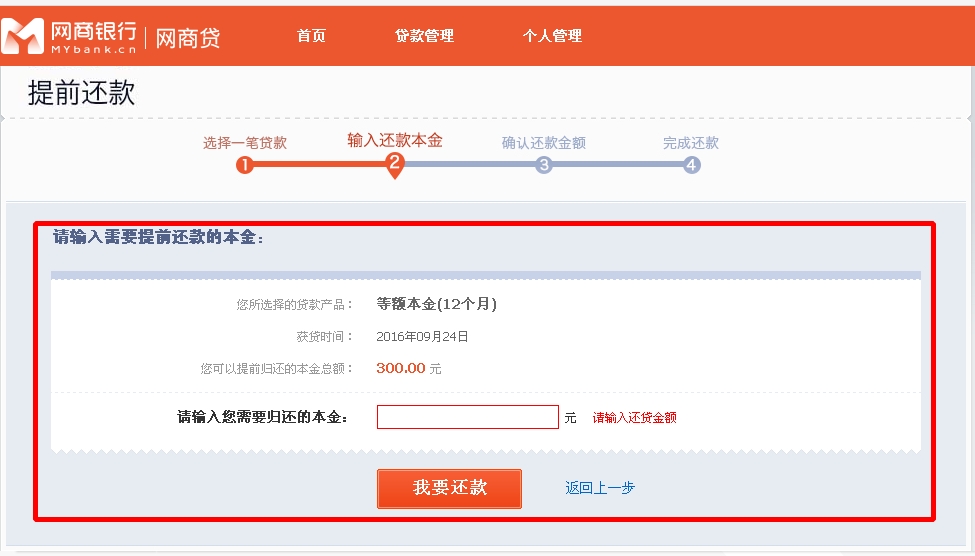Open the 贷款管理 menu

coord(424,36)
